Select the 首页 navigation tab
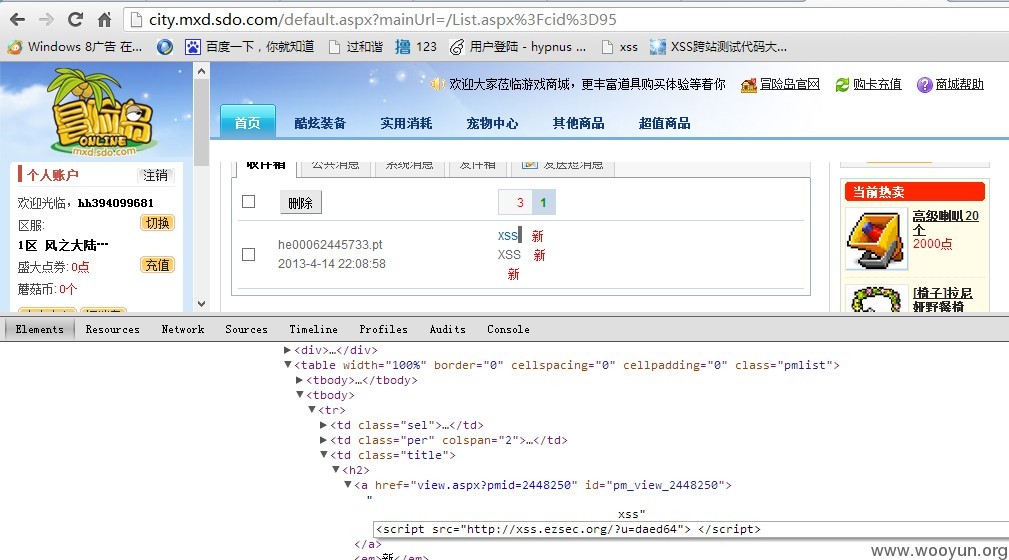The width and height of the screenshot is (1009, 560). click(x=248, y=122)
